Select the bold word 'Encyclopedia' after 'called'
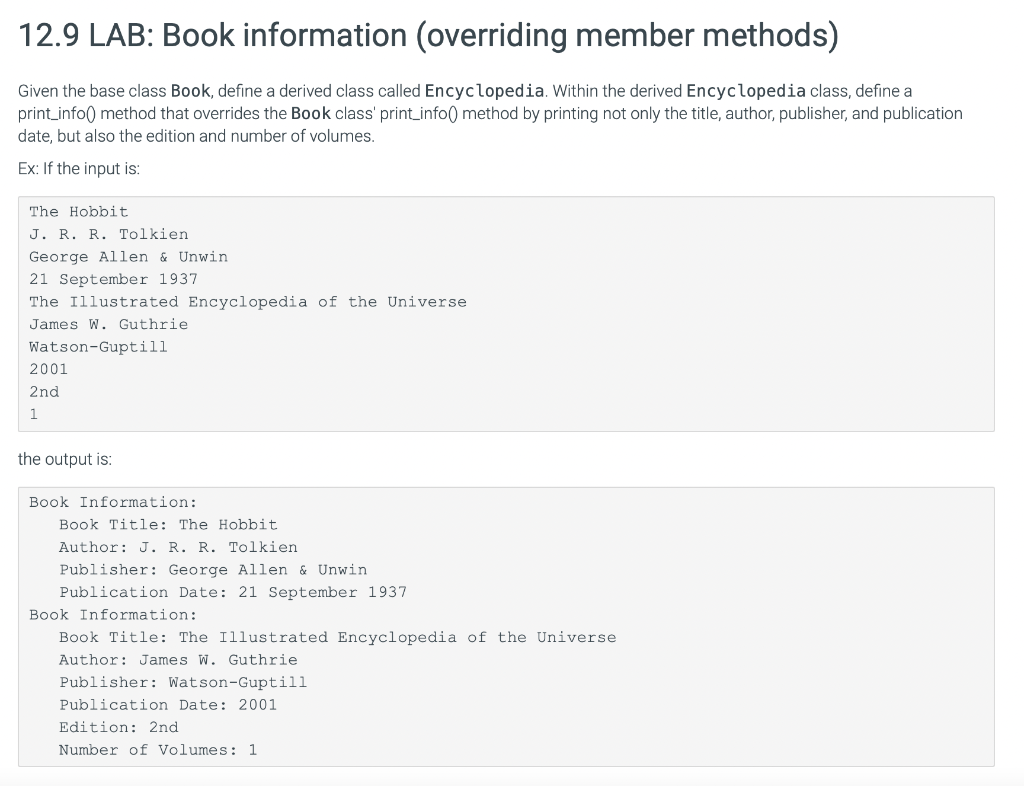 point(484,91)
